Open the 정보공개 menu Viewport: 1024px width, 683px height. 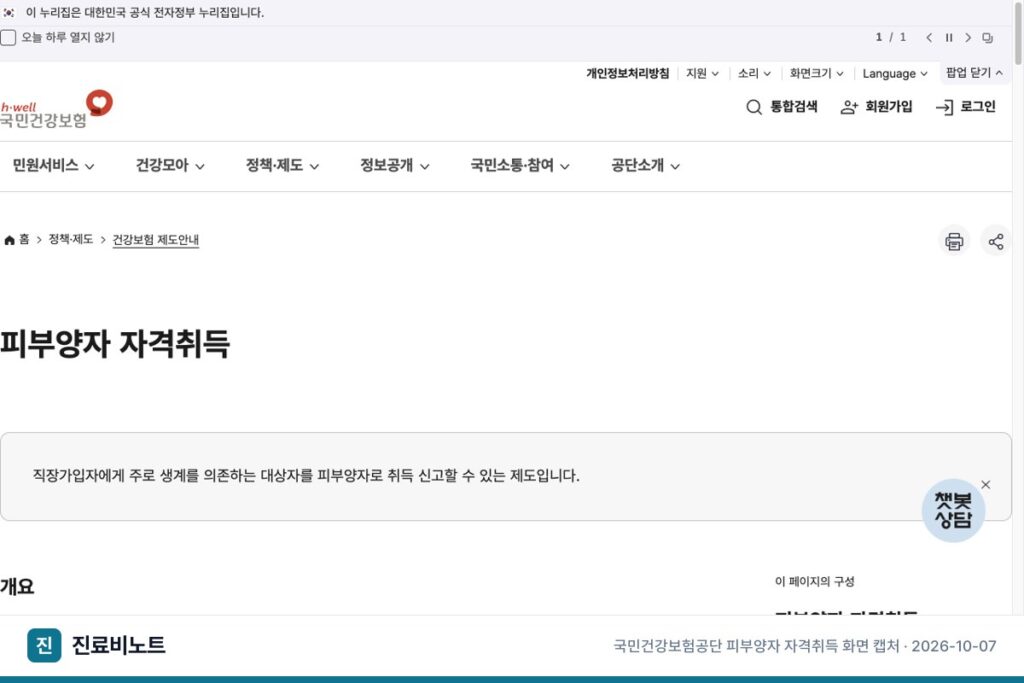(394, 165)
